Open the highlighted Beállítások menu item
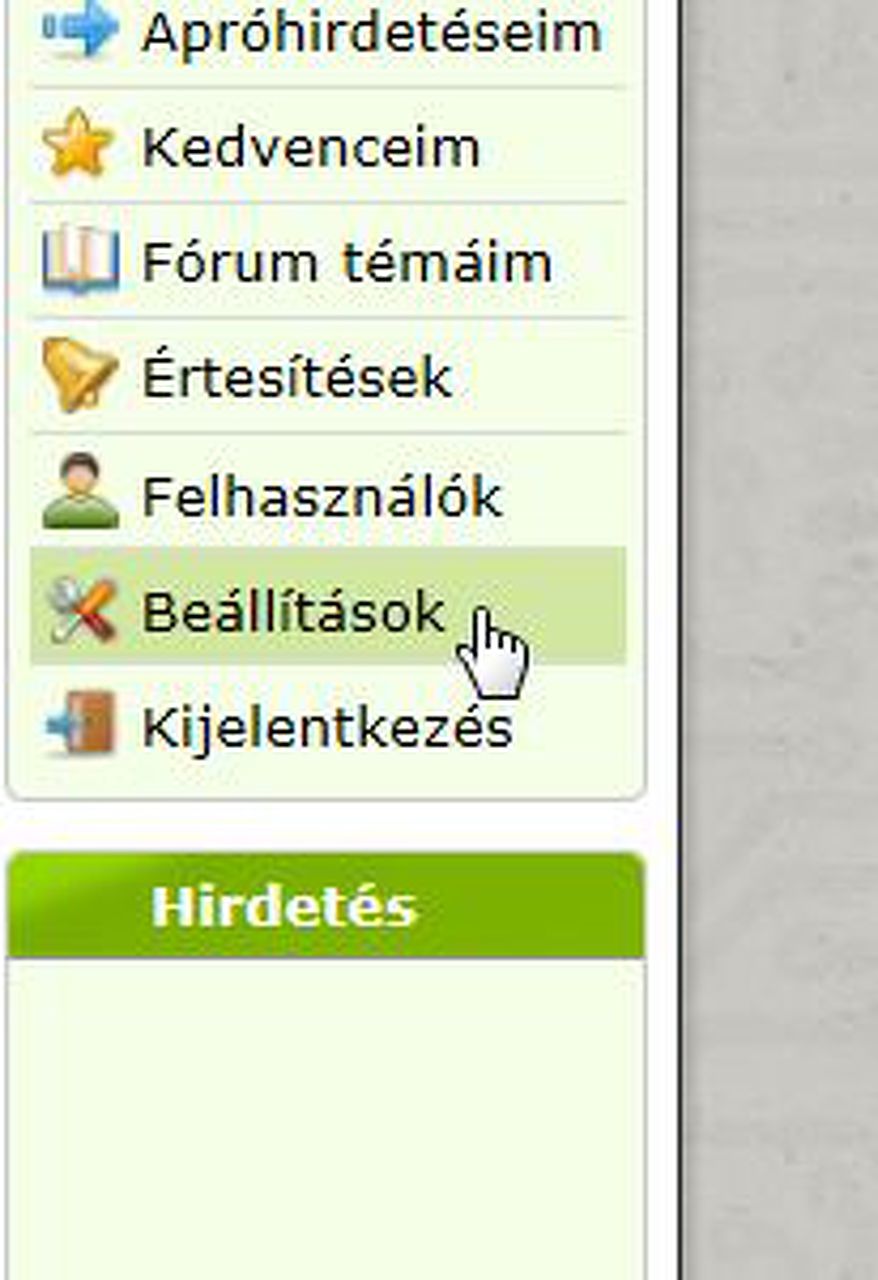The width and height of the screenshot is (878, 1280). pyautogui.click(x=328, y=606)
